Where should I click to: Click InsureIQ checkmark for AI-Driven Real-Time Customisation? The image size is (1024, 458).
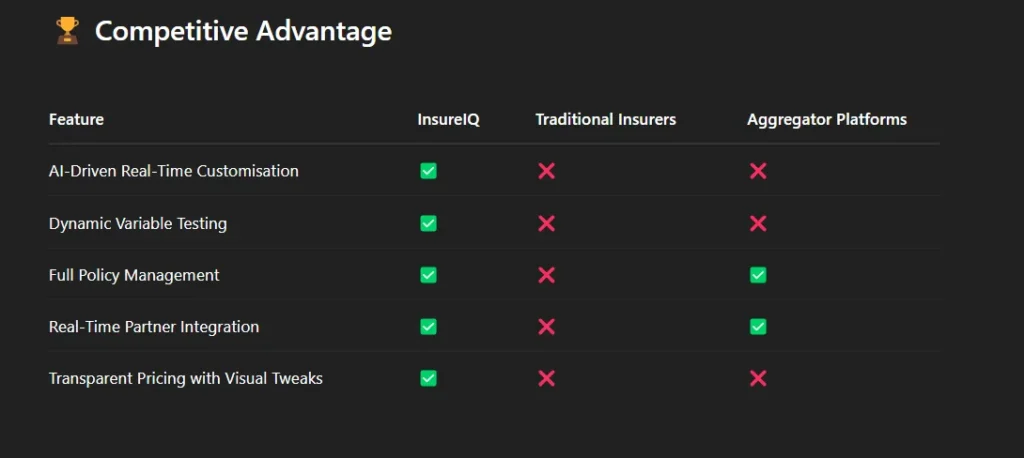click(x=428, y=171)
